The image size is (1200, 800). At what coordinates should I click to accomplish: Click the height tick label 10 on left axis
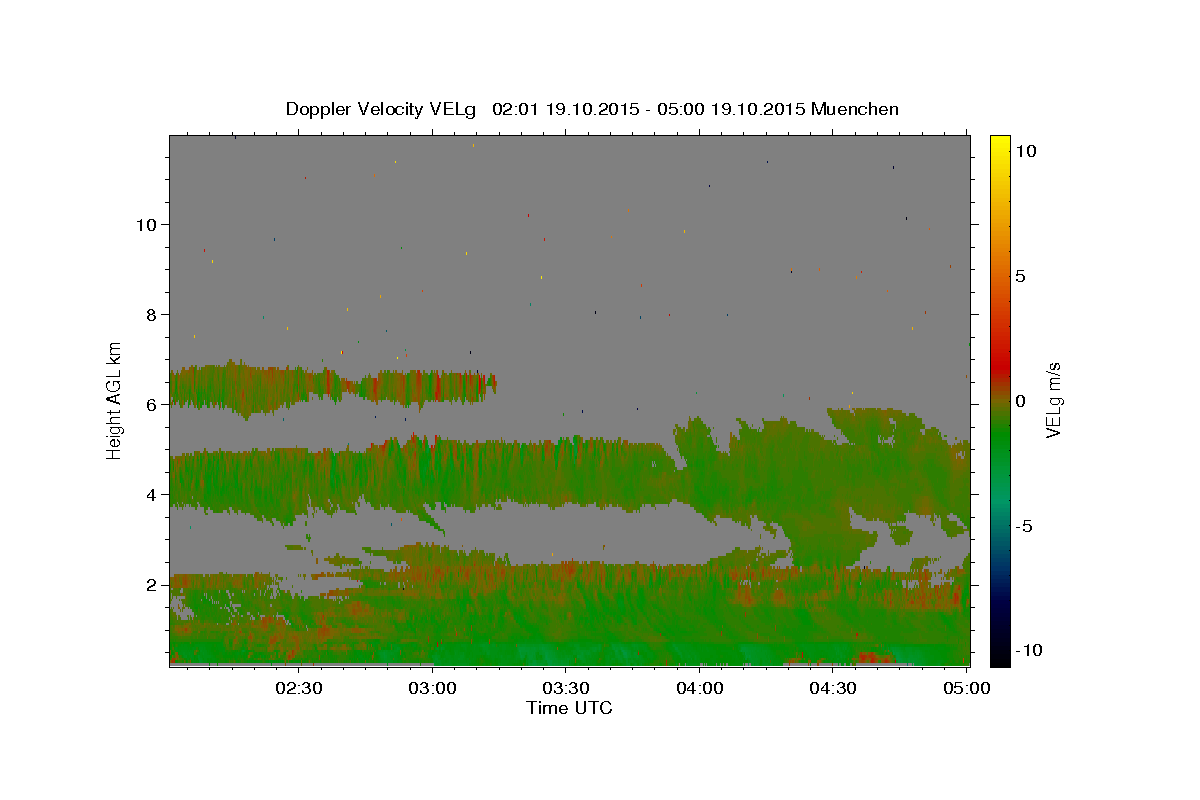tap(147, 224)
